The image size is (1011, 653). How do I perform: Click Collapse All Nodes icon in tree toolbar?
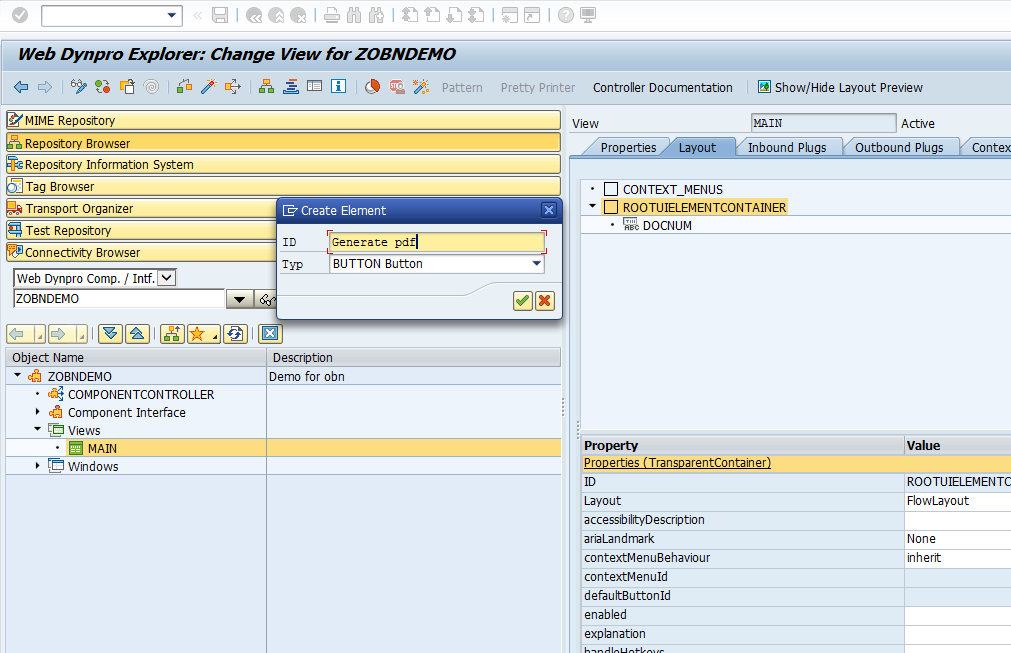coord(137,333)
